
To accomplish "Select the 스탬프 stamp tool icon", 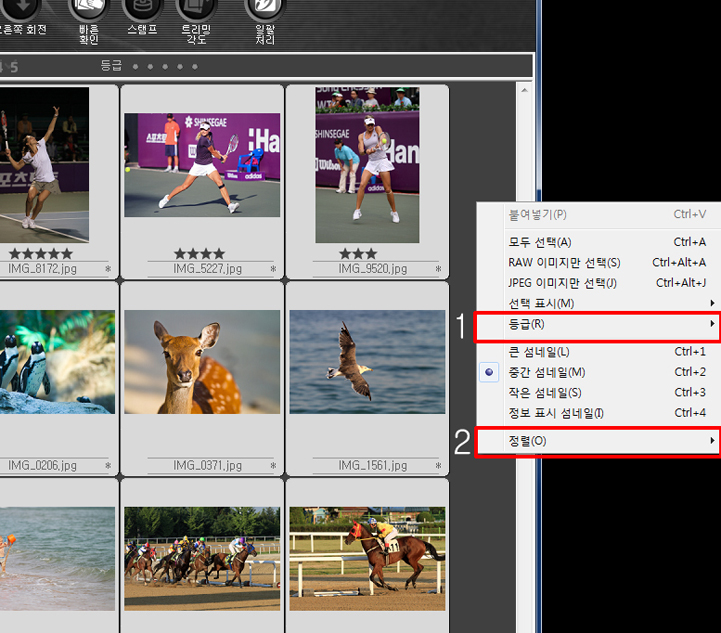I will click(142, 8).
